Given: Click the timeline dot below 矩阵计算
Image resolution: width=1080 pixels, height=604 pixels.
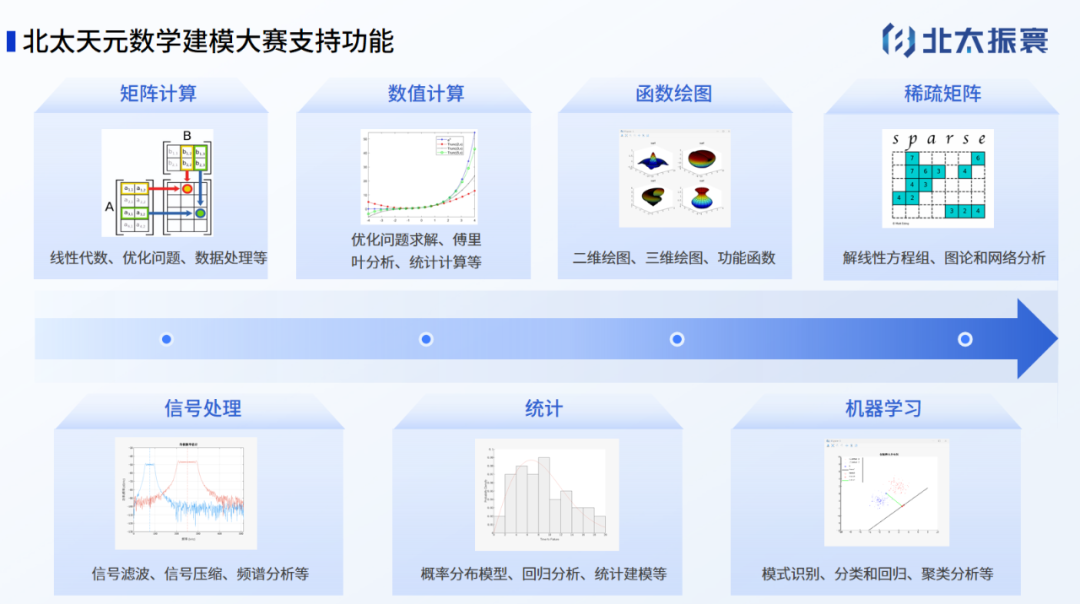Looking at the screenshot, I should point(167,339).
